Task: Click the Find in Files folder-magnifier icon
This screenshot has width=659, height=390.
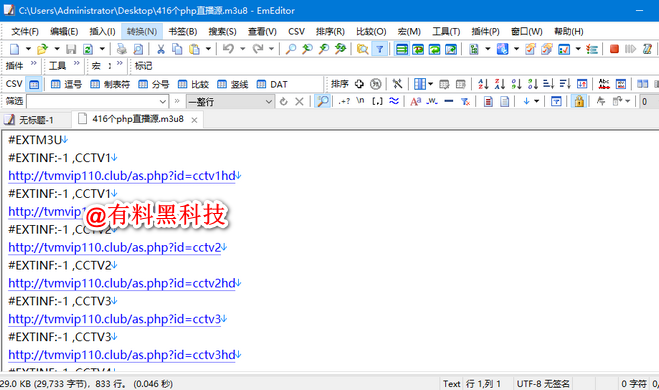Action: click(x=362, y=49)
